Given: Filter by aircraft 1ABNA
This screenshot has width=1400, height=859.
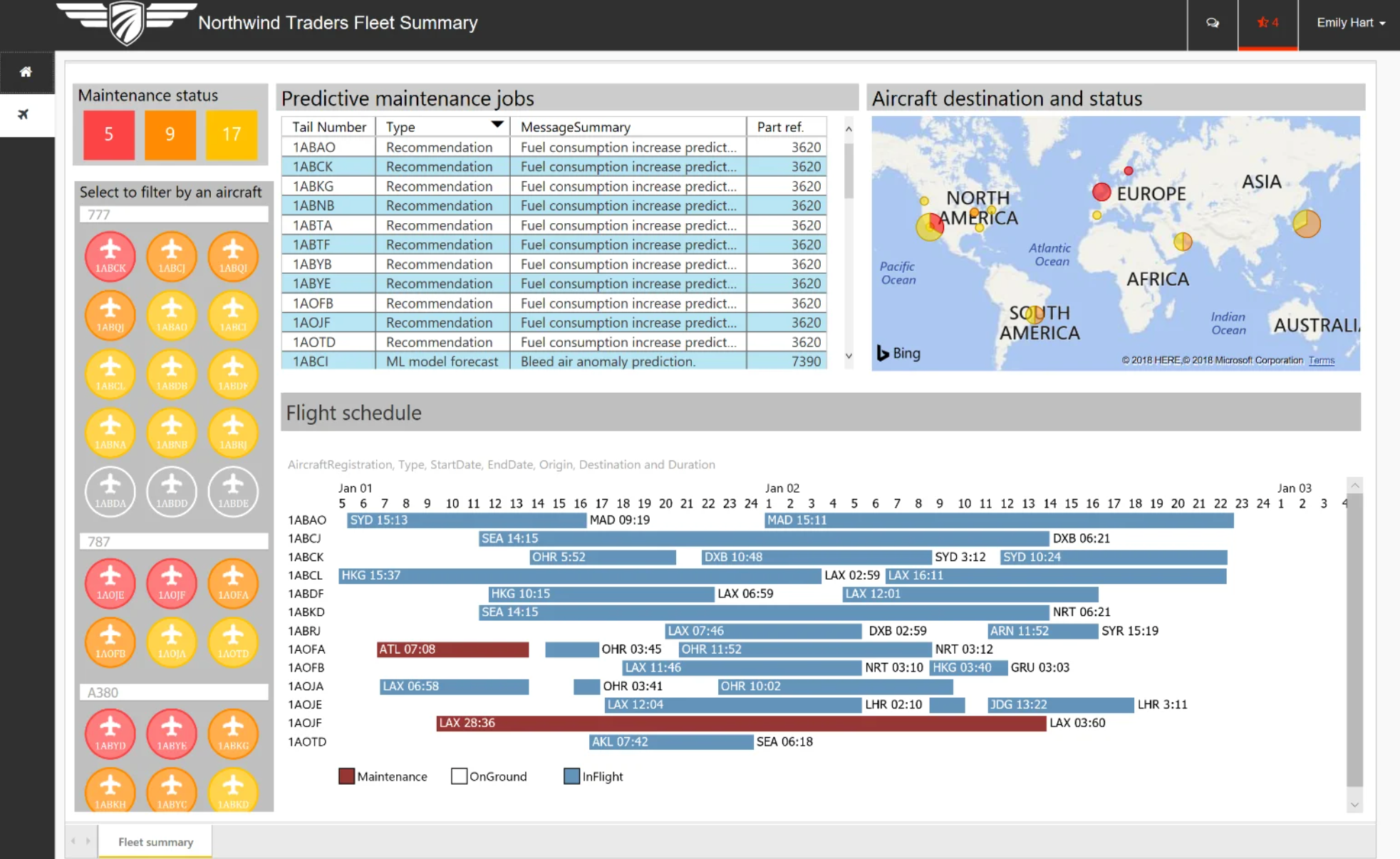Looking at the screenshot, I should pos(110,433).
